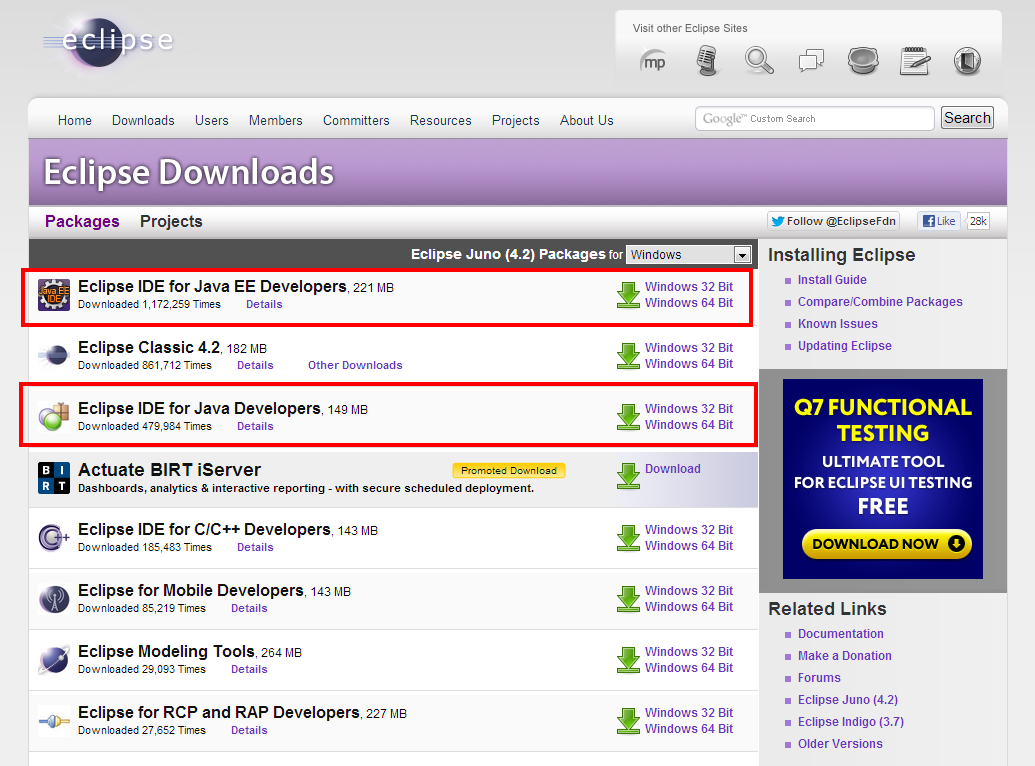Open Details for Eclipse Classic 4.2
The width and height of the screenshot is (1035, 766).
point(255,365)
